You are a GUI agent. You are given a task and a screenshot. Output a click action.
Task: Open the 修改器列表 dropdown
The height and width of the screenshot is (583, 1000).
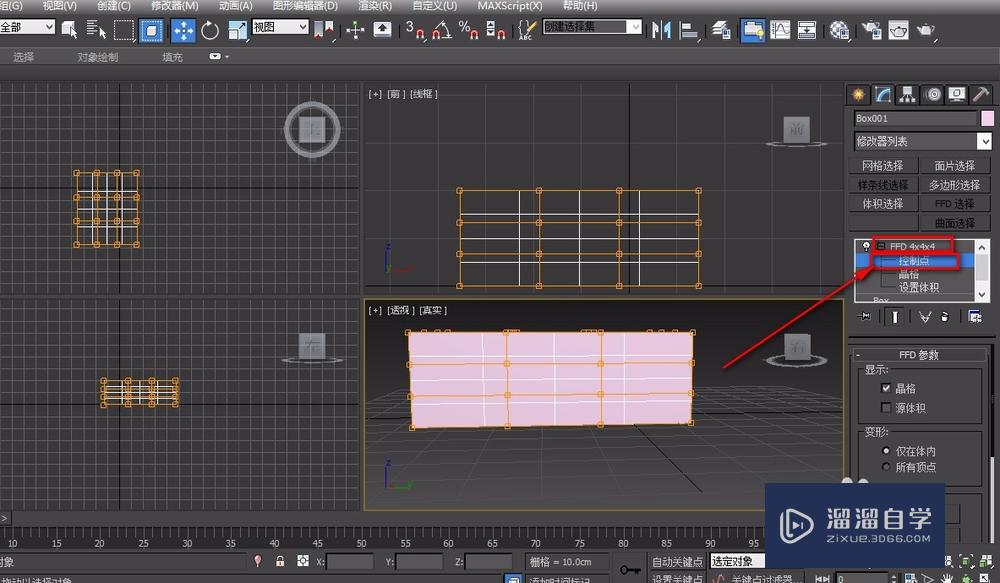pos(920,140)
